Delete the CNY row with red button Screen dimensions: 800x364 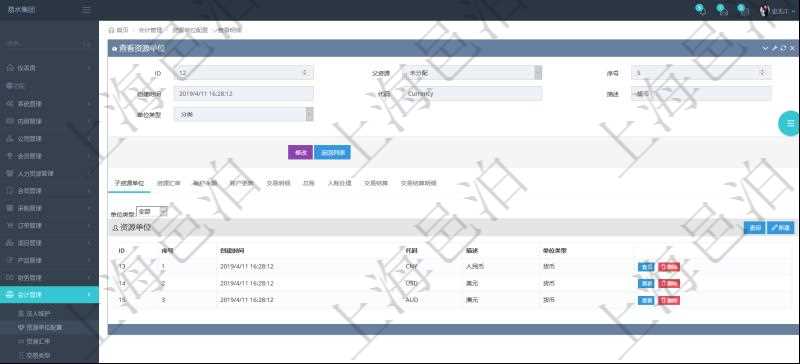[x=669, y=267]
